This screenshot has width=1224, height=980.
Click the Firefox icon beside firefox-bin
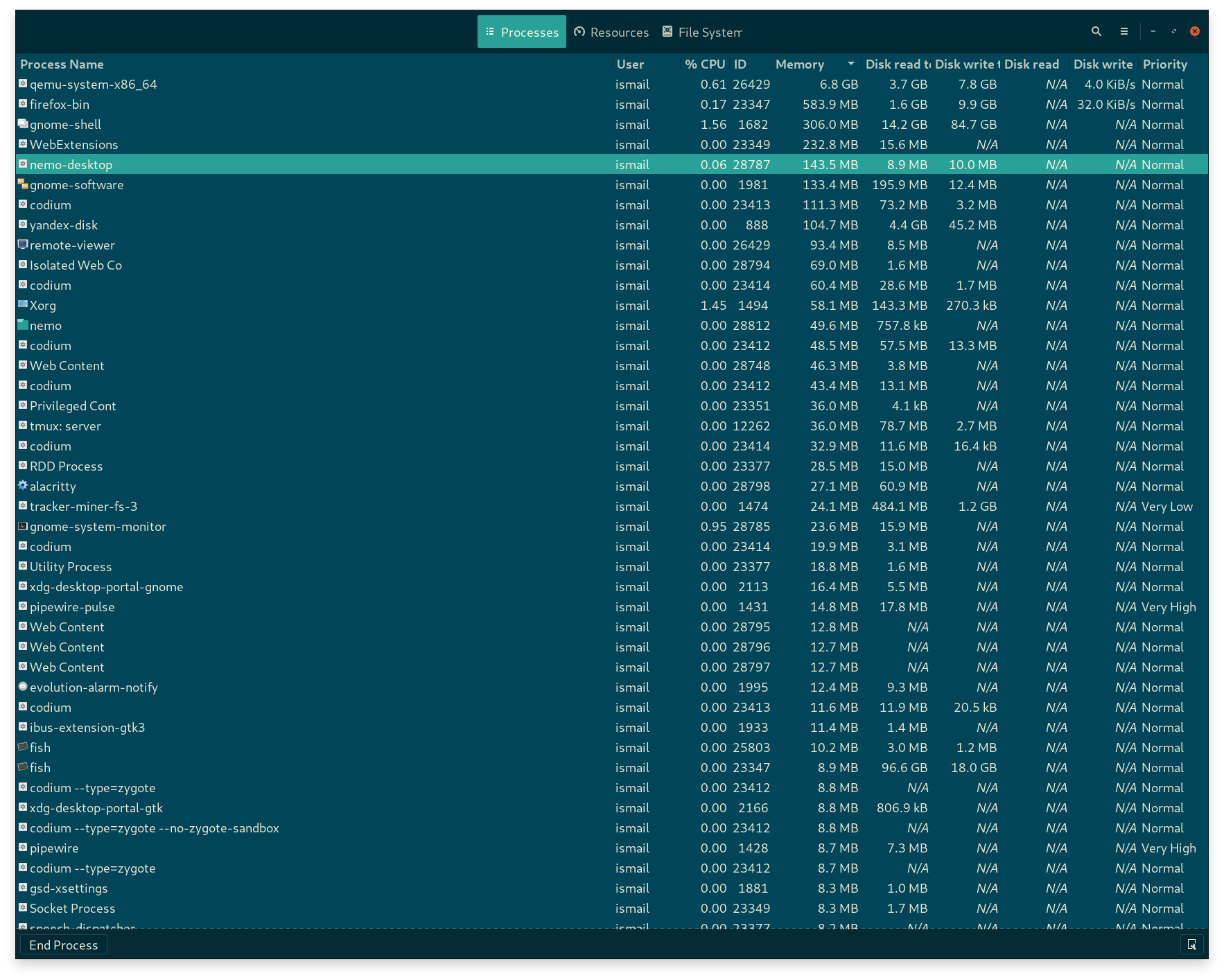click(22, 104)
